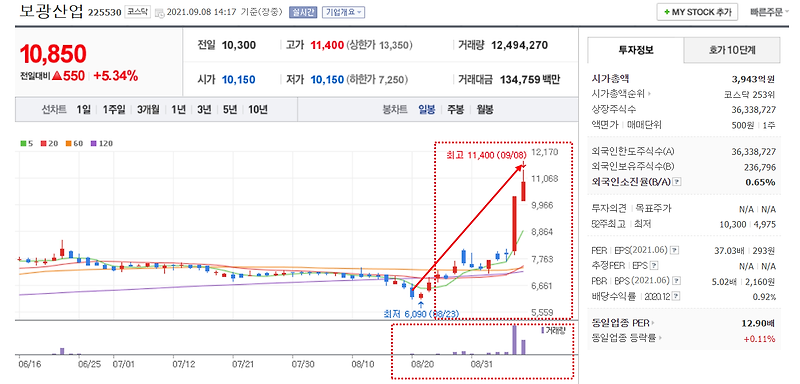This screenshot has width=800, height=384.
Task: Select the 1일 line chart period
Action: [x=83, y=110]
